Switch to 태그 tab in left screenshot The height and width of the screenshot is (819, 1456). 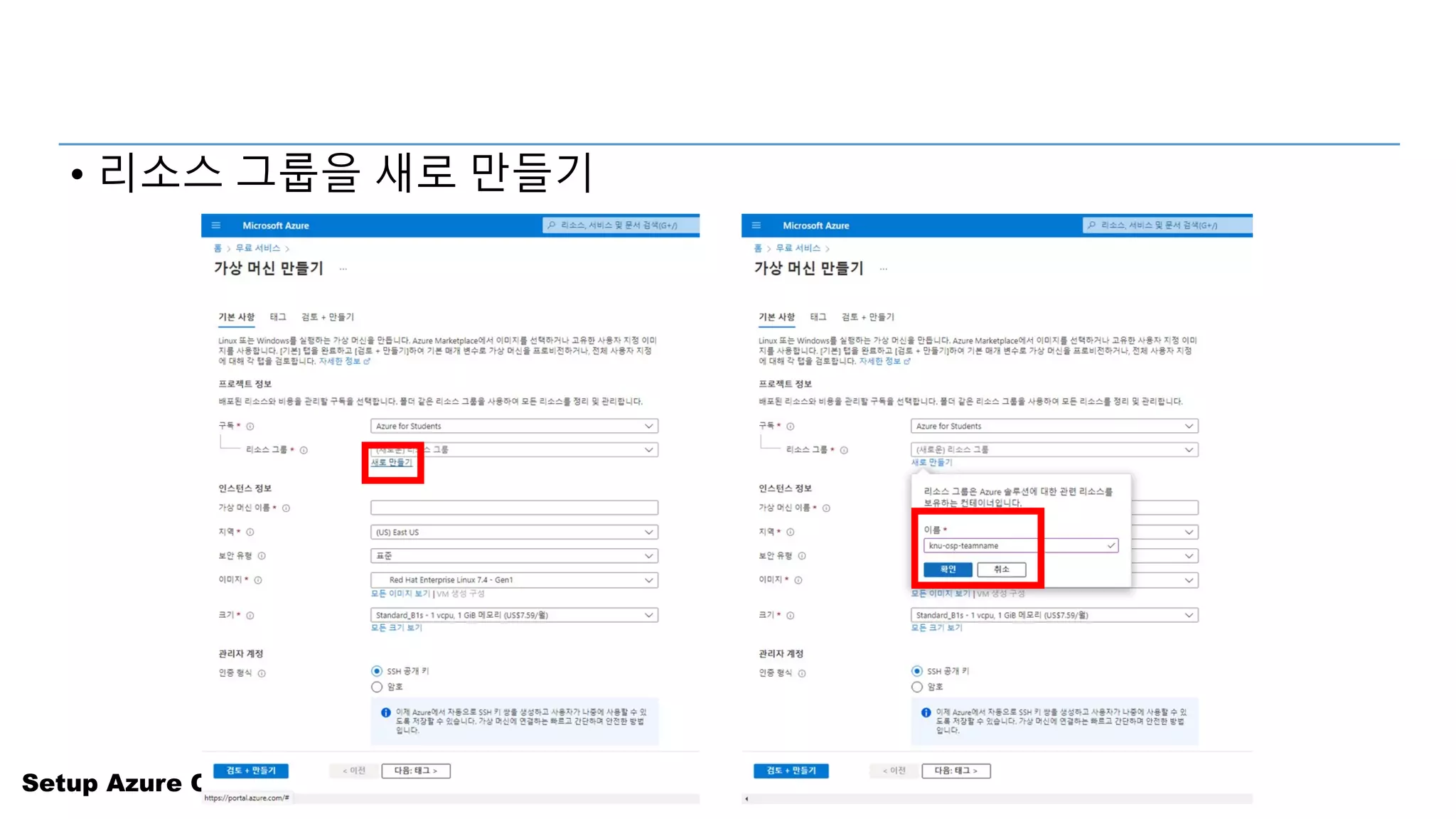click(278, 317)
